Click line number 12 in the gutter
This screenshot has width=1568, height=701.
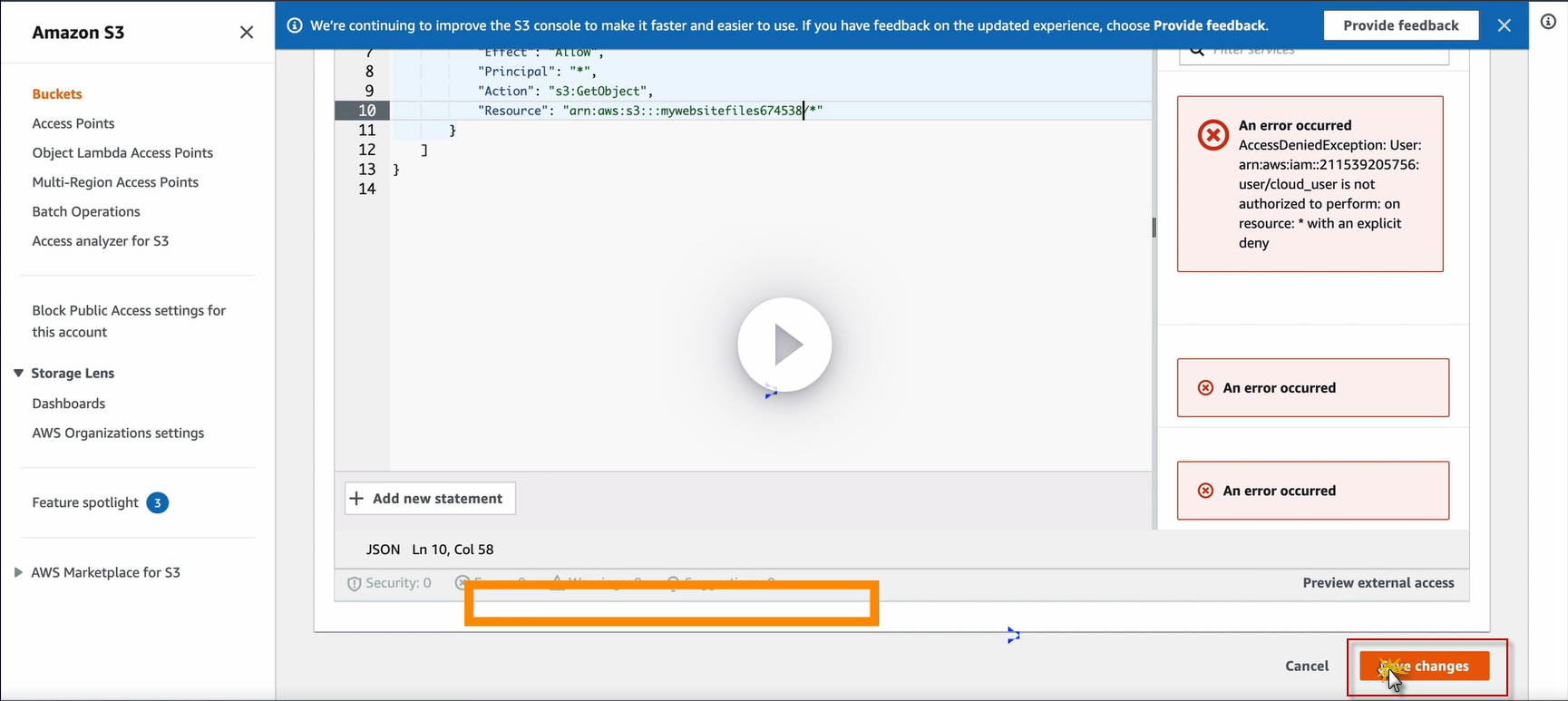366,150
